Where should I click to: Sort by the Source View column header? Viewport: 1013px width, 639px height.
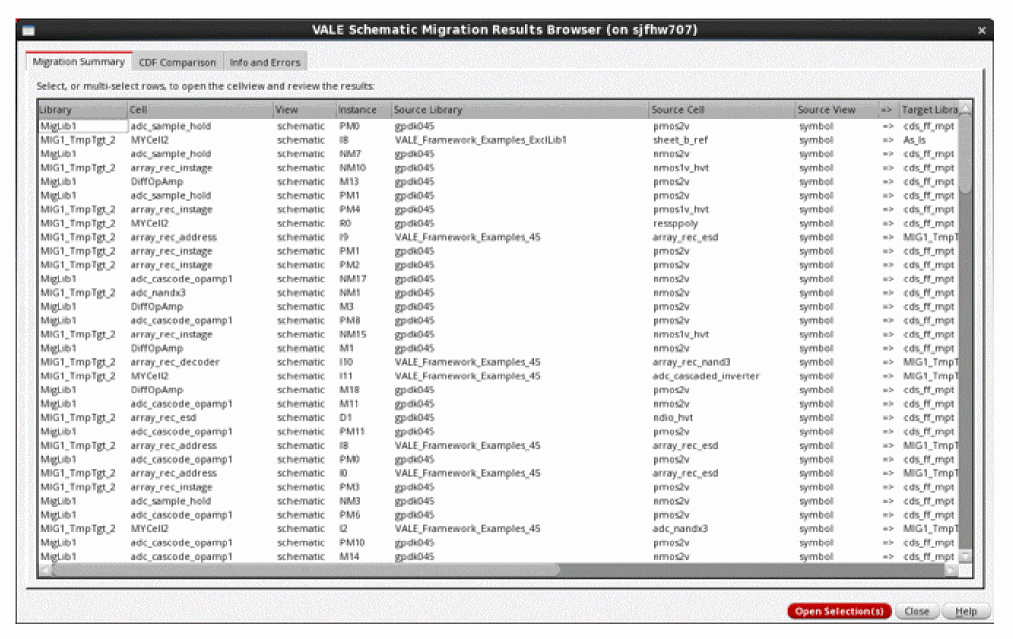[837, 109]
